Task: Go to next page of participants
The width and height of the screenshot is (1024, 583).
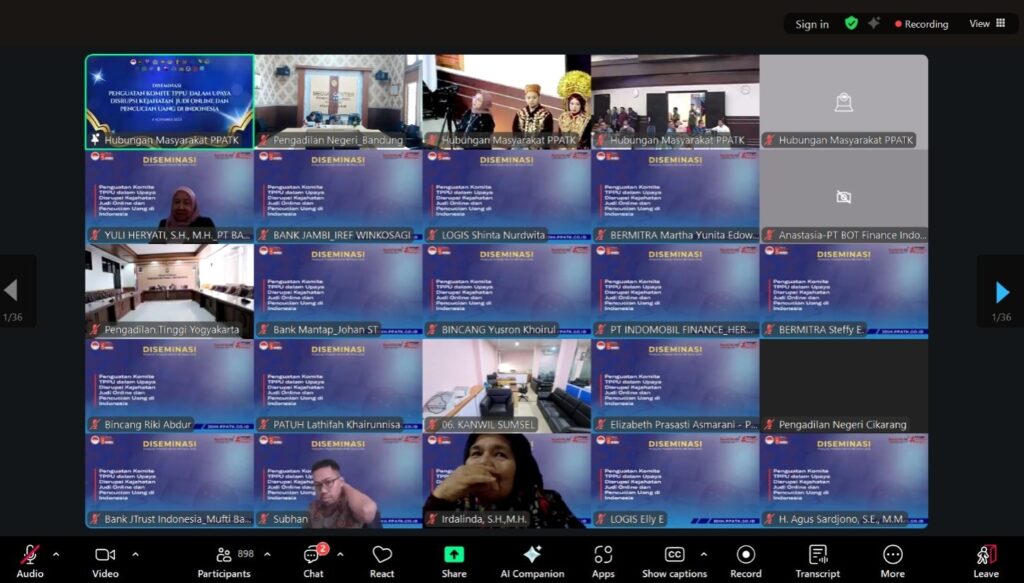Action: pos(1001,292)
